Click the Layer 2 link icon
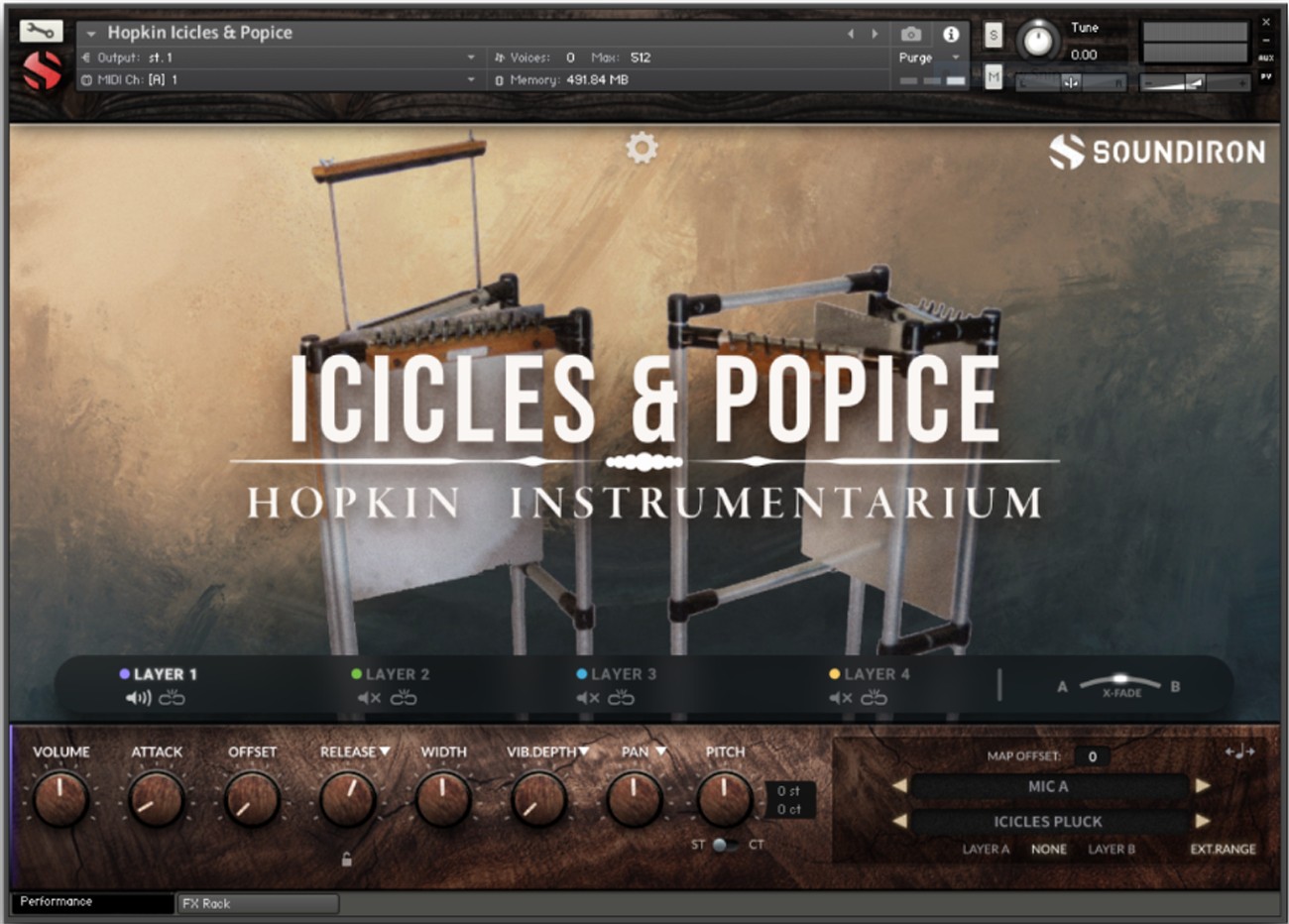1289x924 pixels. pyautogui.click(x=403, y=698)
